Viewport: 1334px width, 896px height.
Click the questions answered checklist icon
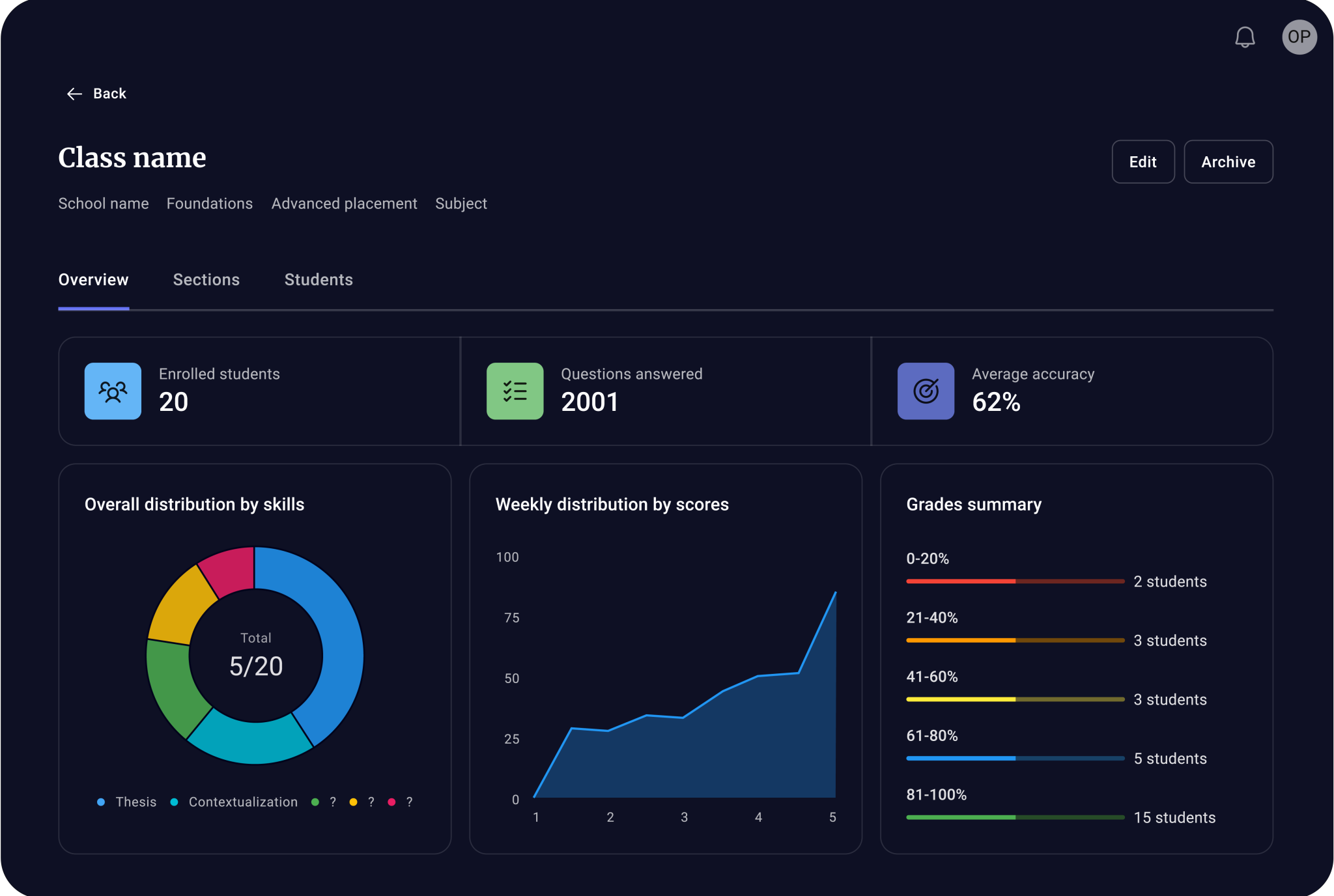click(x=515, y=391)
